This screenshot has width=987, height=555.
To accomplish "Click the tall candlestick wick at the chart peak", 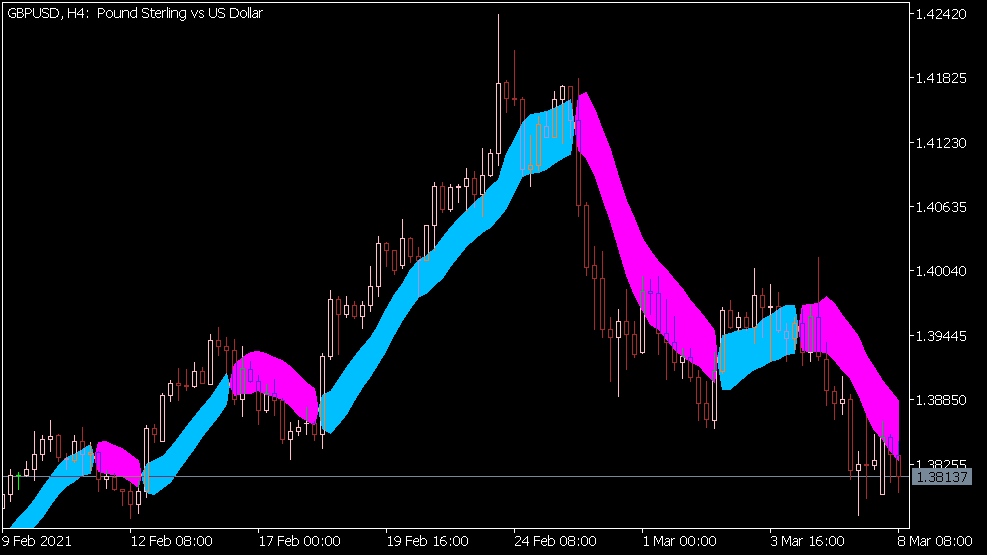I will click(x=499, y=47).
